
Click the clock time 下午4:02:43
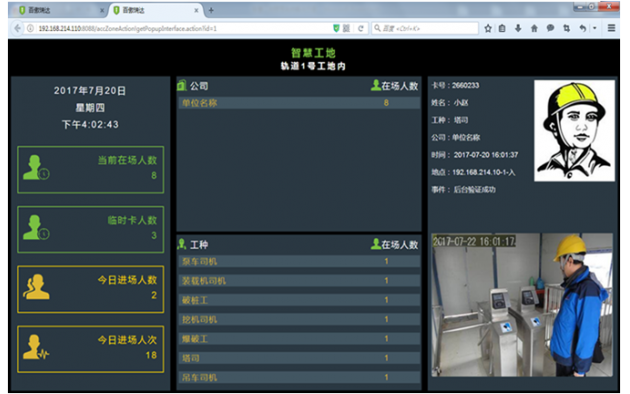pos(90,125)
